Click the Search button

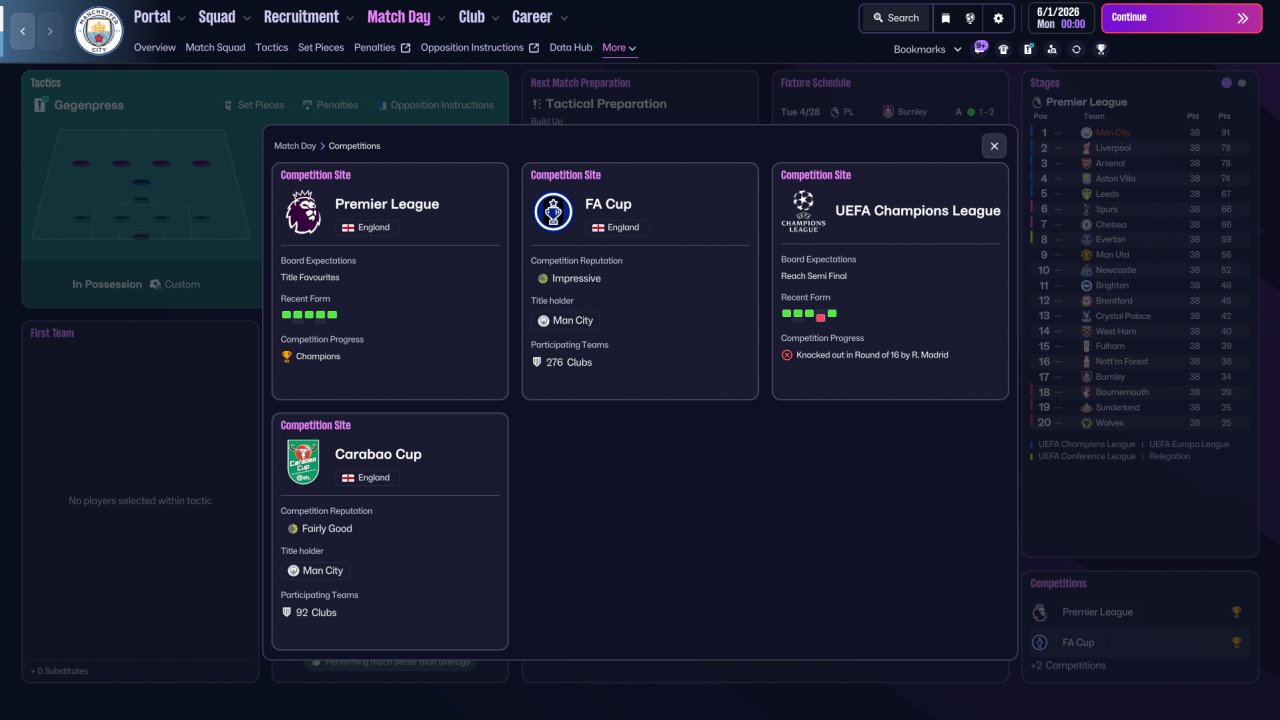point(895,18)
